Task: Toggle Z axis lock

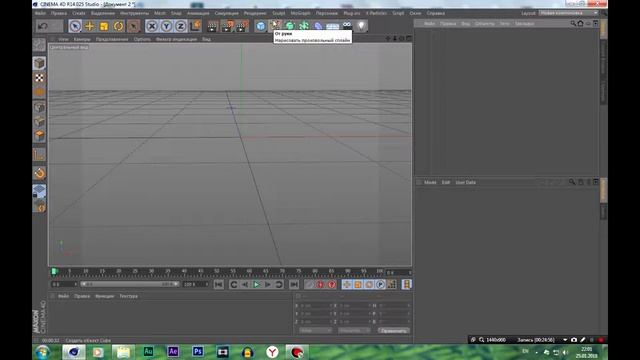Action: (180, 26)
